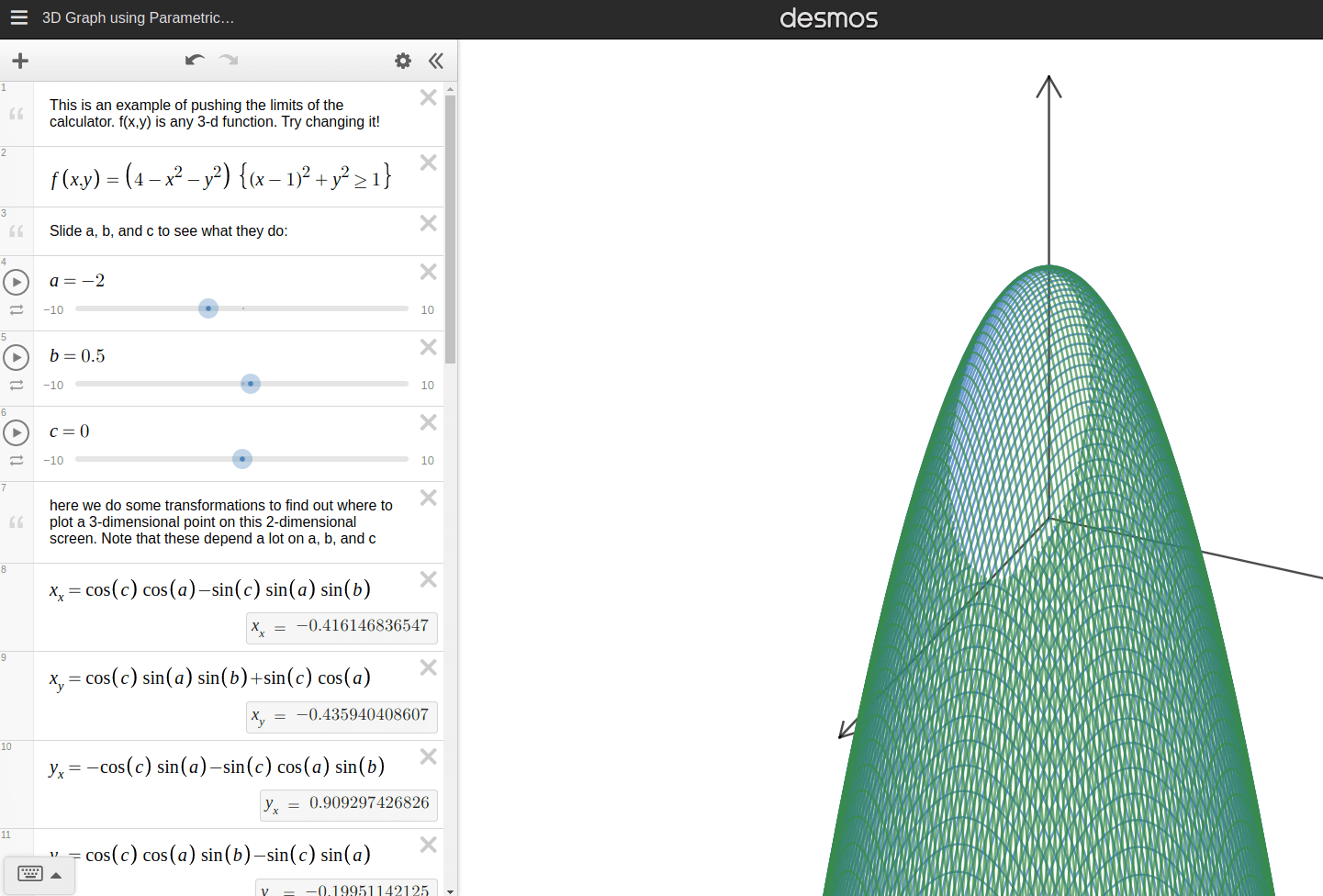Image resolution: width=1323 pixels, height=896 pixels.
Task: Click the expression list scrollbar thumb
Action: pyautogui.click(x=451, y=230)
